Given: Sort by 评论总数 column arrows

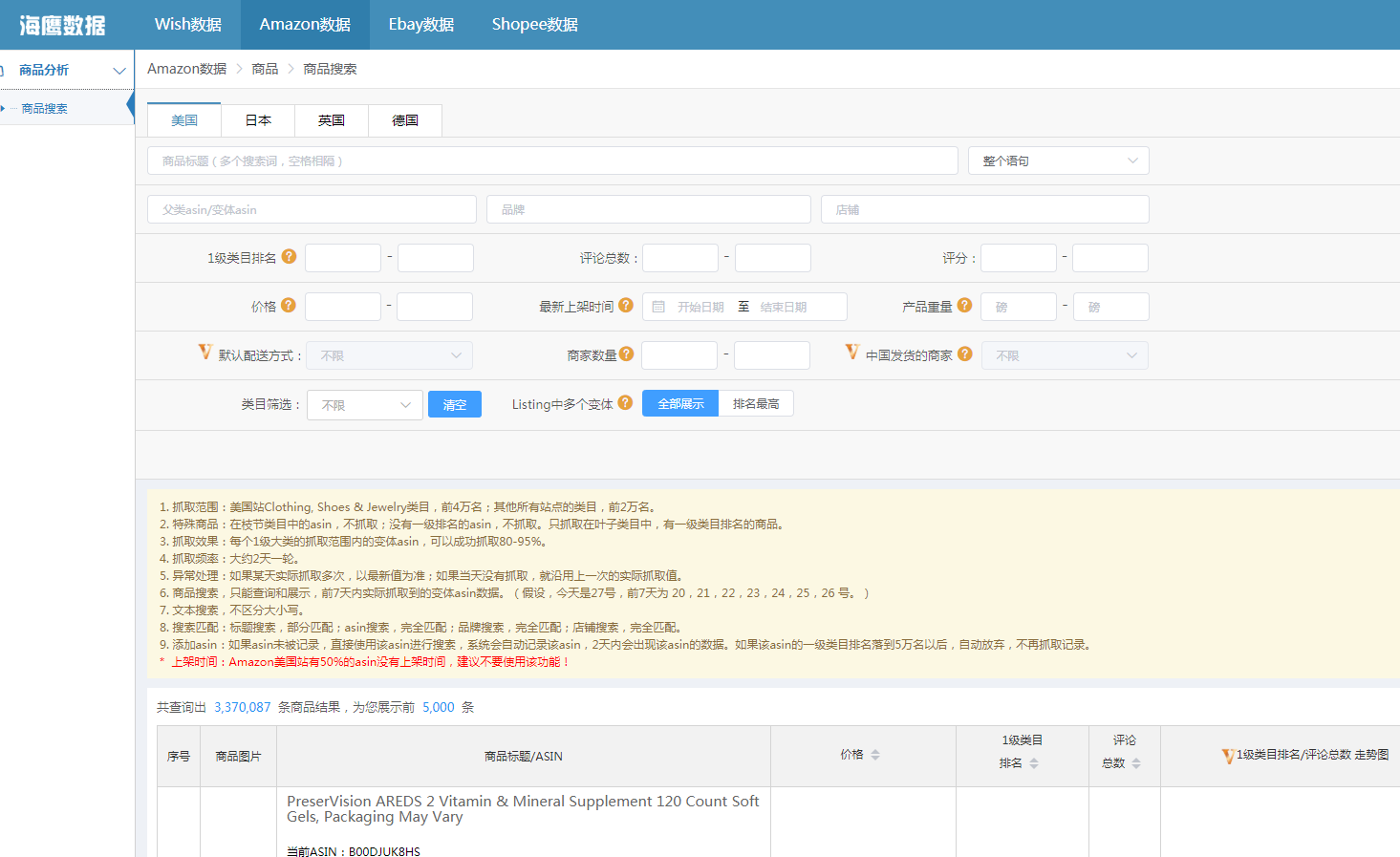Looking at the screenshot, I should pos(1135,763).
